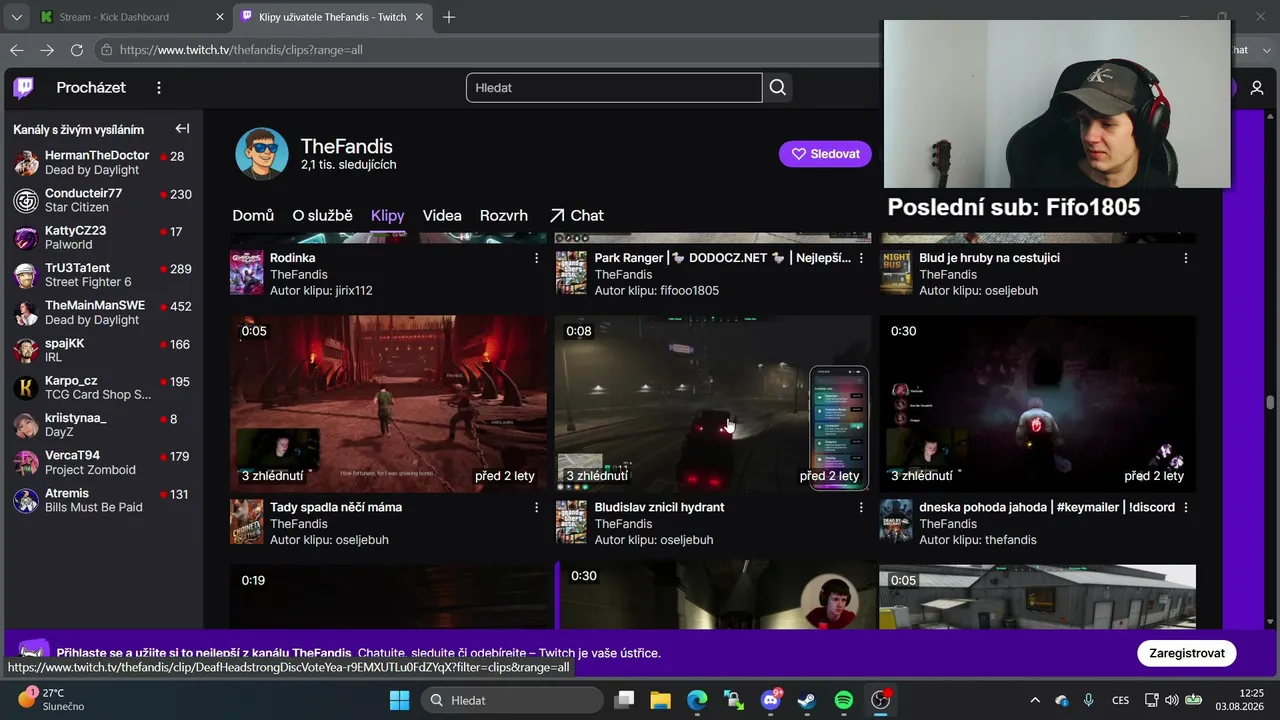Open File Explorer from the taskbar
The image size is (1280, 720).
point(661,700)
